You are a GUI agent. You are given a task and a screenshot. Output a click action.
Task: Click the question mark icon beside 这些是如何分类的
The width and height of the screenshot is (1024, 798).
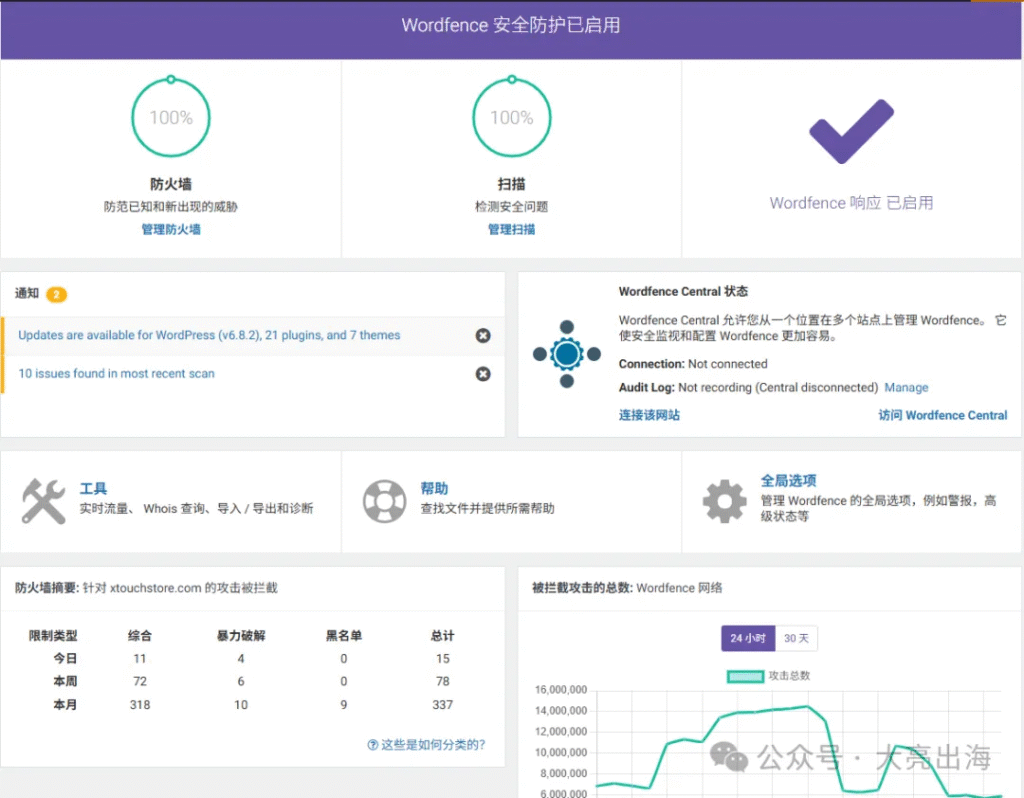(x=372, y=744)
